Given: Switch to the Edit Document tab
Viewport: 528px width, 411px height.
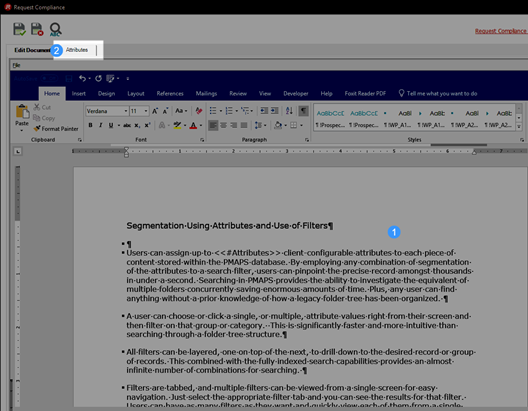Looking at the screenshot, I should (32, 50).
